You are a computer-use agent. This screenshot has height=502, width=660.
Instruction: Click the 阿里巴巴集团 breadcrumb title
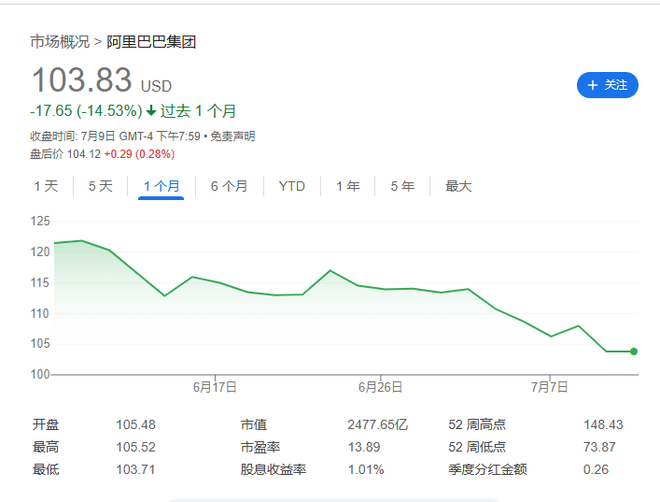click(151, 42)
